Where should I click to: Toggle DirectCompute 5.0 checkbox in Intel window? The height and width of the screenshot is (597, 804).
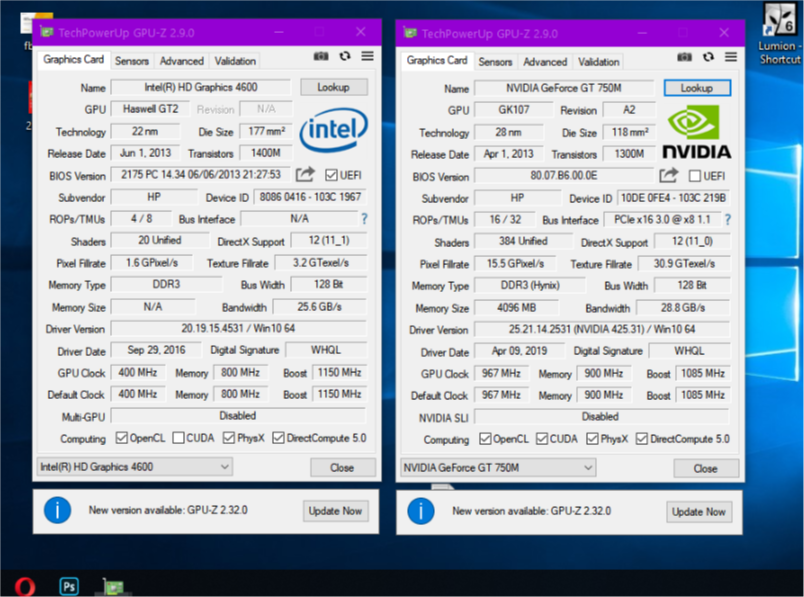[x=278, y=437]
